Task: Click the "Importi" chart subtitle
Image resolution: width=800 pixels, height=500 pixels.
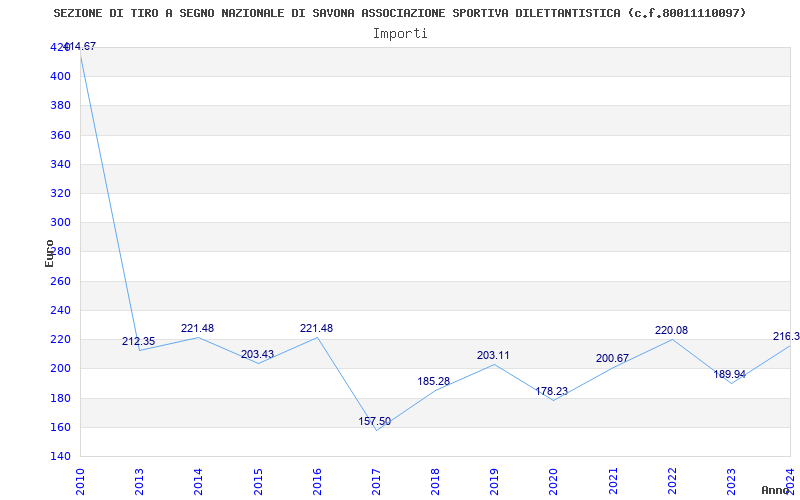Action: 400,33
